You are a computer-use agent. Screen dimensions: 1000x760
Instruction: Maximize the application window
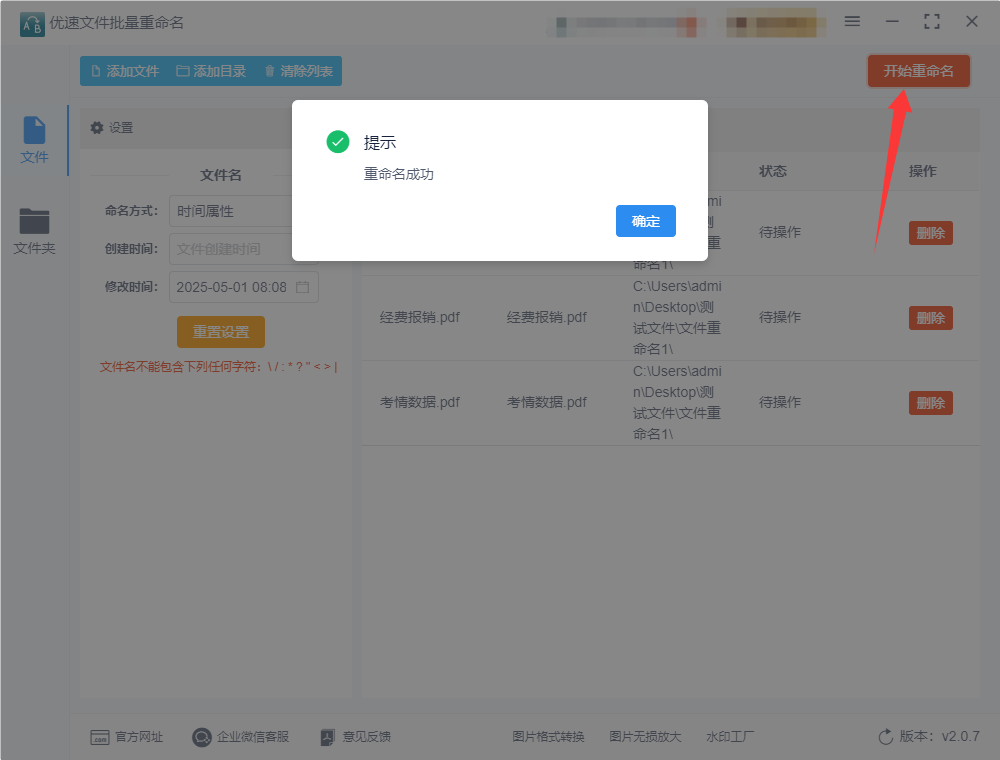coord(932,22)
